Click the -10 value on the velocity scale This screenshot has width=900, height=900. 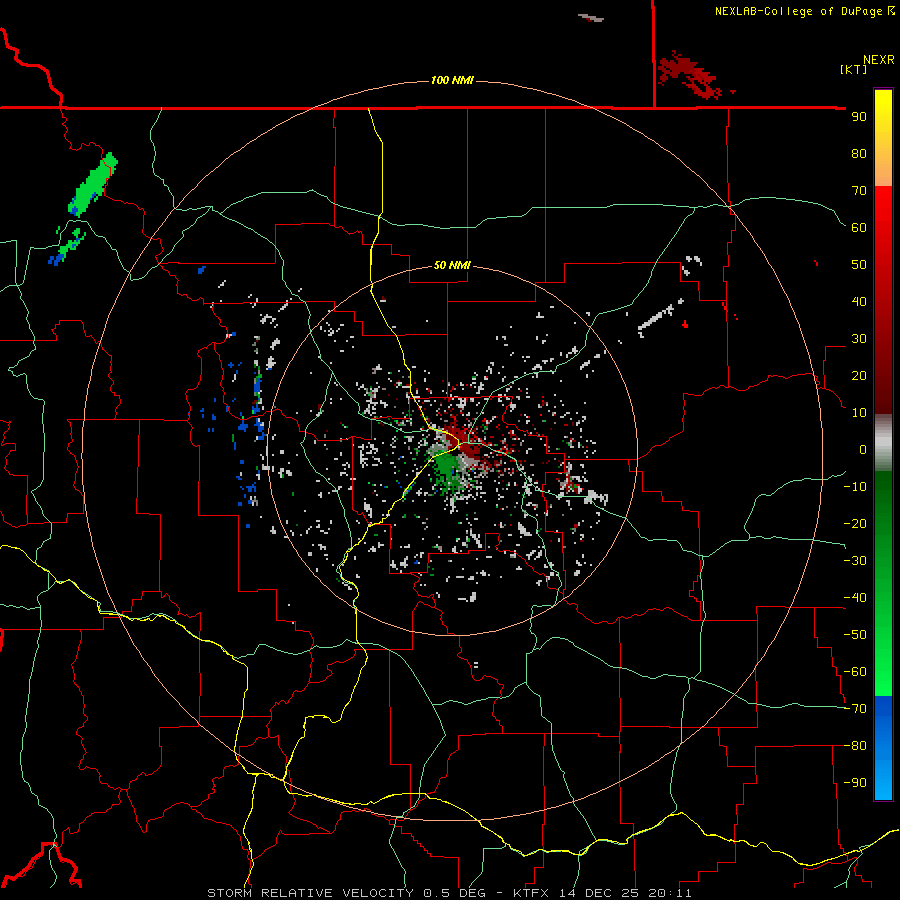pyautogui.click(x=855, y=487)
